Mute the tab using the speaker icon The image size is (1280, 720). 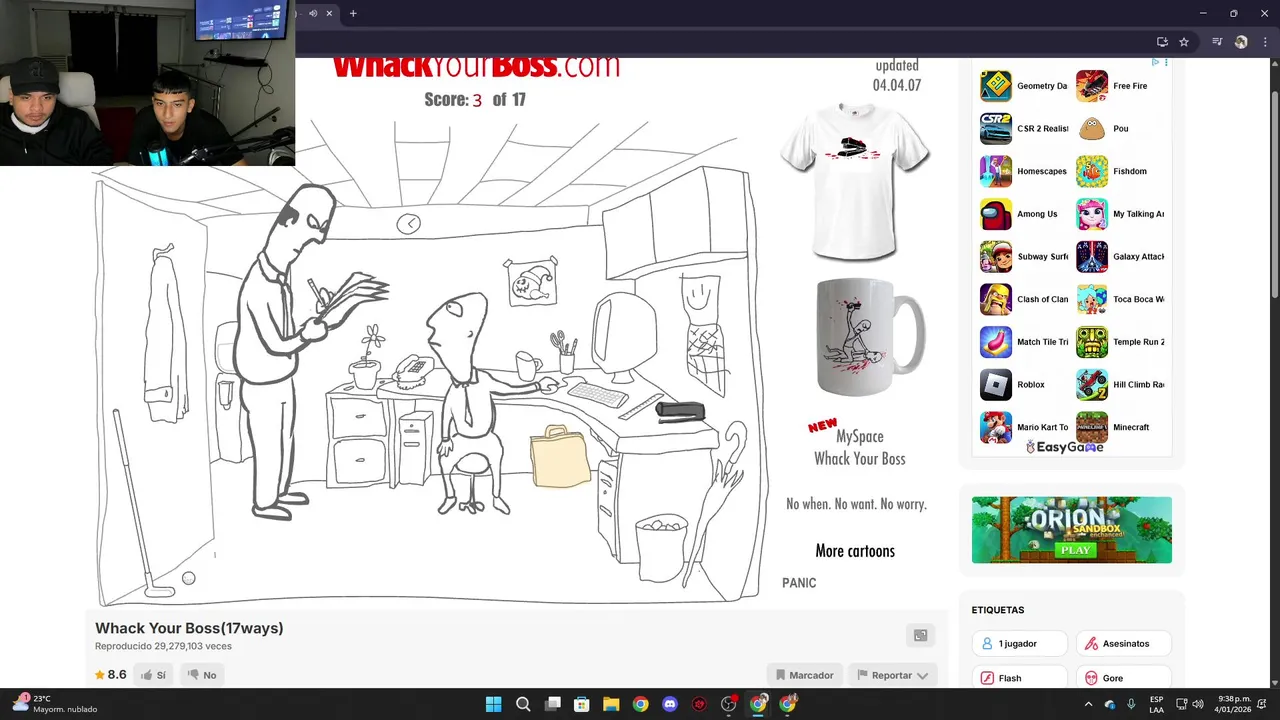tap(313, 13)
